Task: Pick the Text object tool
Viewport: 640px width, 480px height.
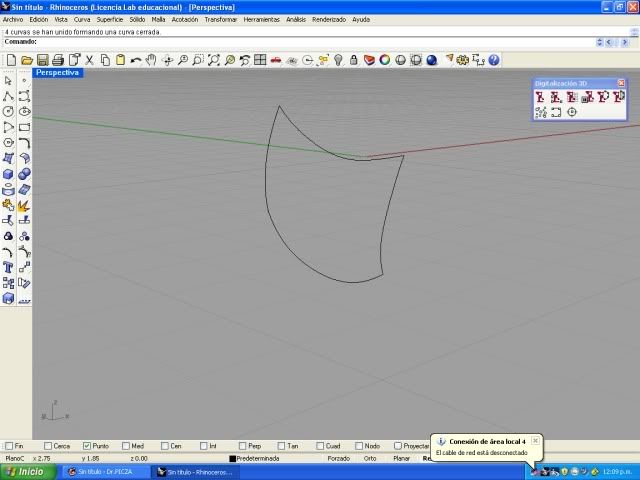Action: (x=9, y=267)
